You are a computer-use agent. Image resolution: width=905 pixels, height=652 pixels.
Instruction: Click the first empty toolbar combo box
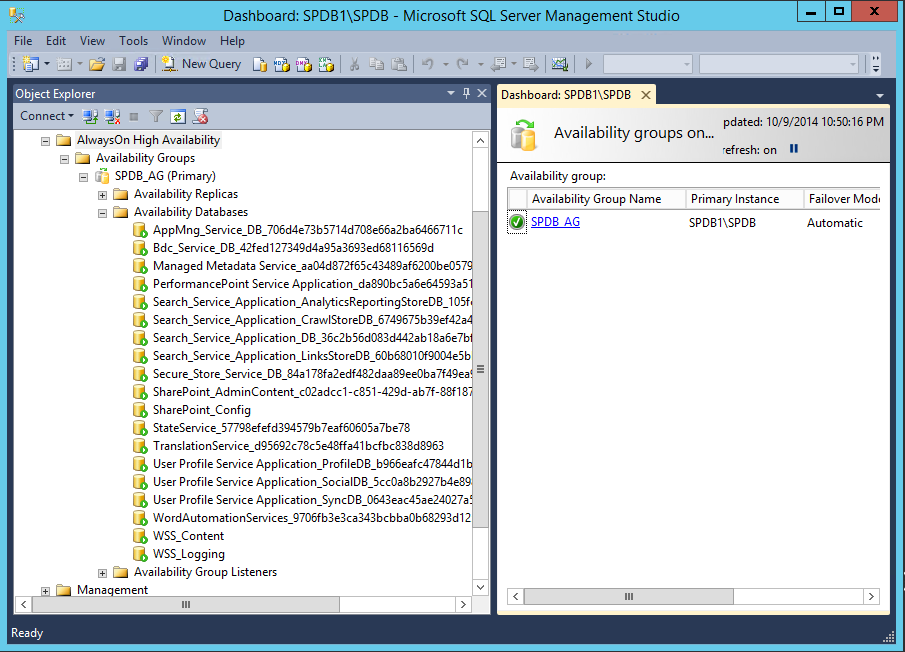648,64
